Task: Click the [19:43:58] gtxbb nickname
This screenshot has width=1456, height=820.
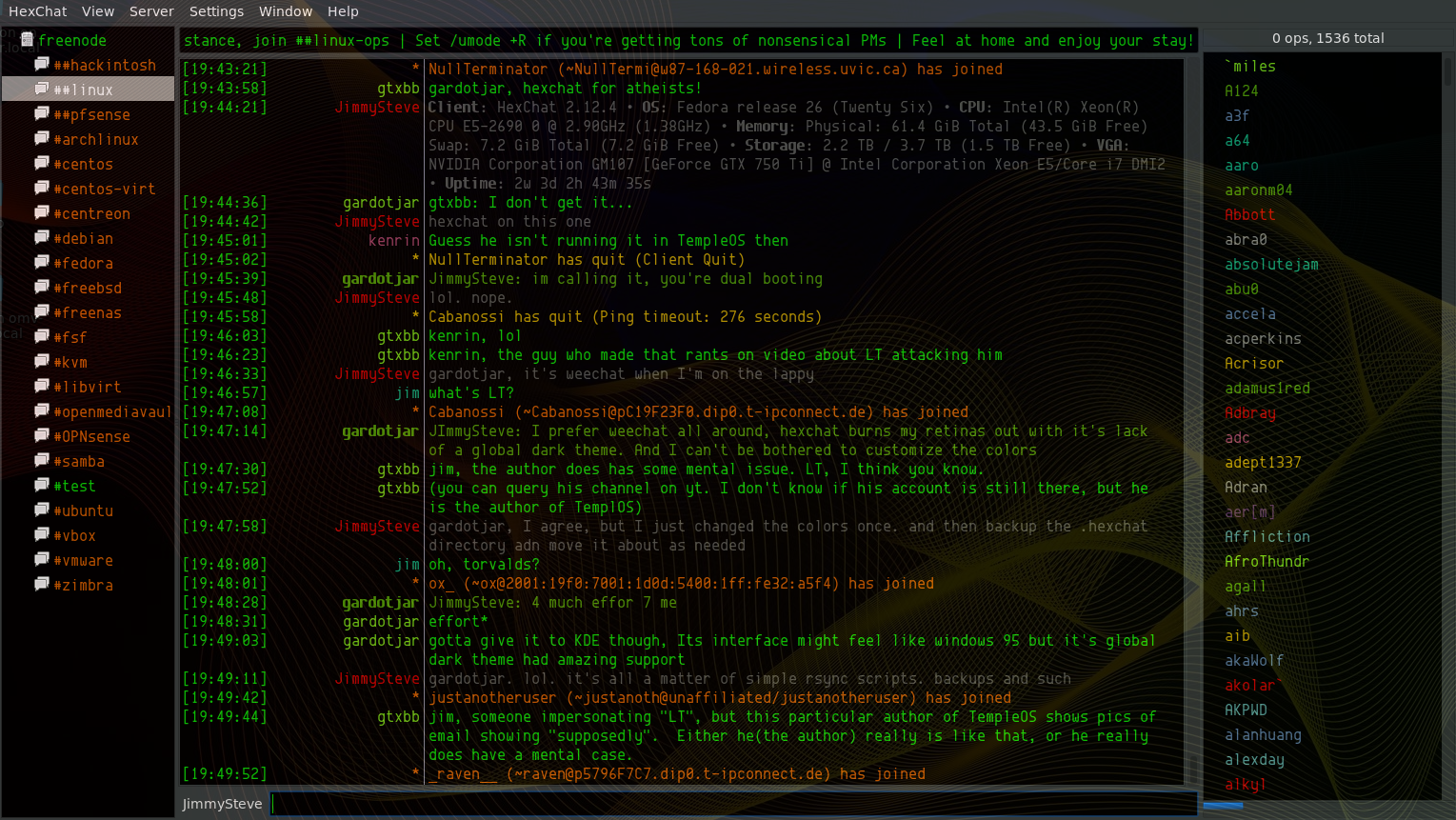Action: pos(398,88)
